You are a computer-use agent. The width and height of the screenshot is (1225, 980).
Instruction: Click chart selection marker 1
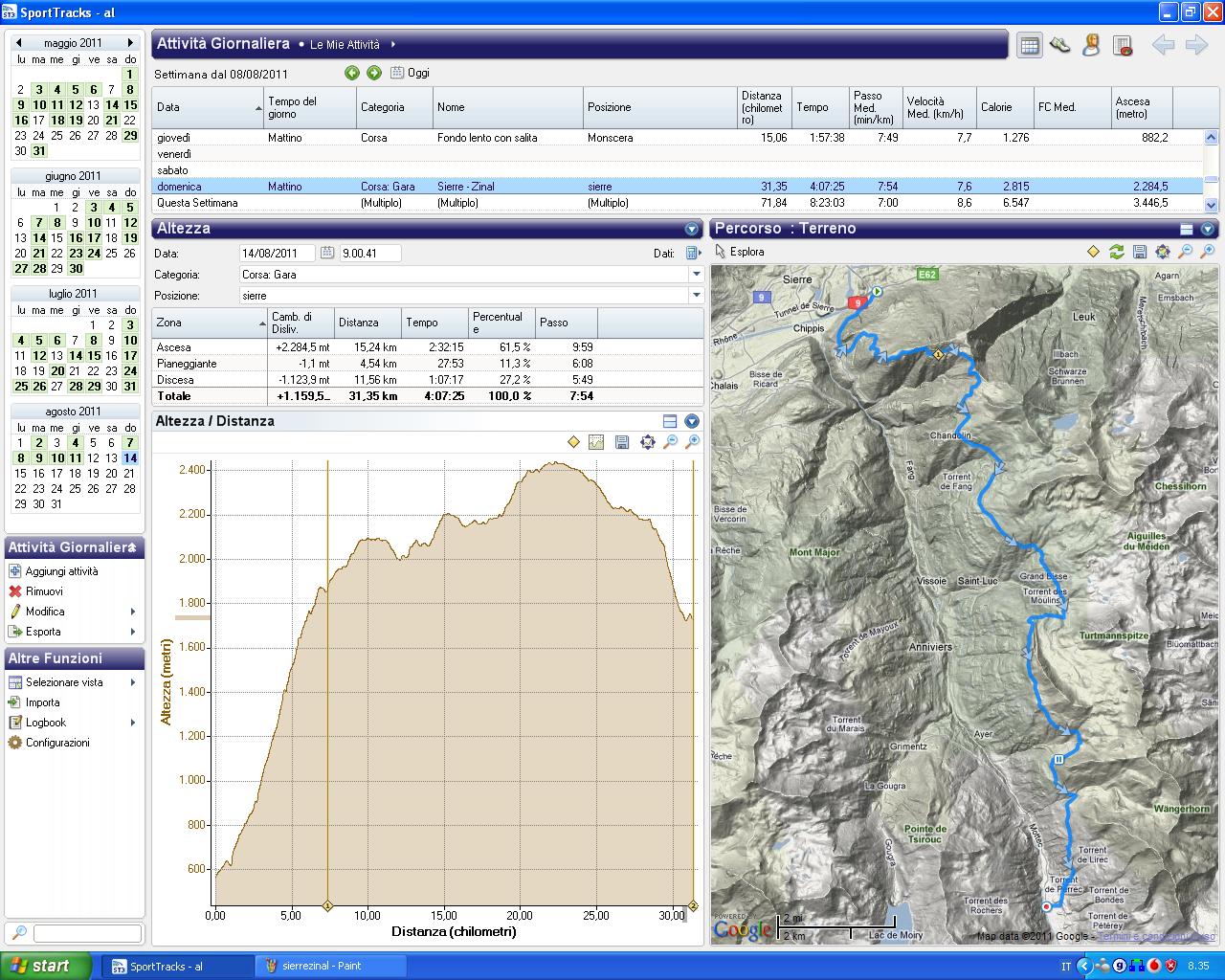[x=328, y=905]
